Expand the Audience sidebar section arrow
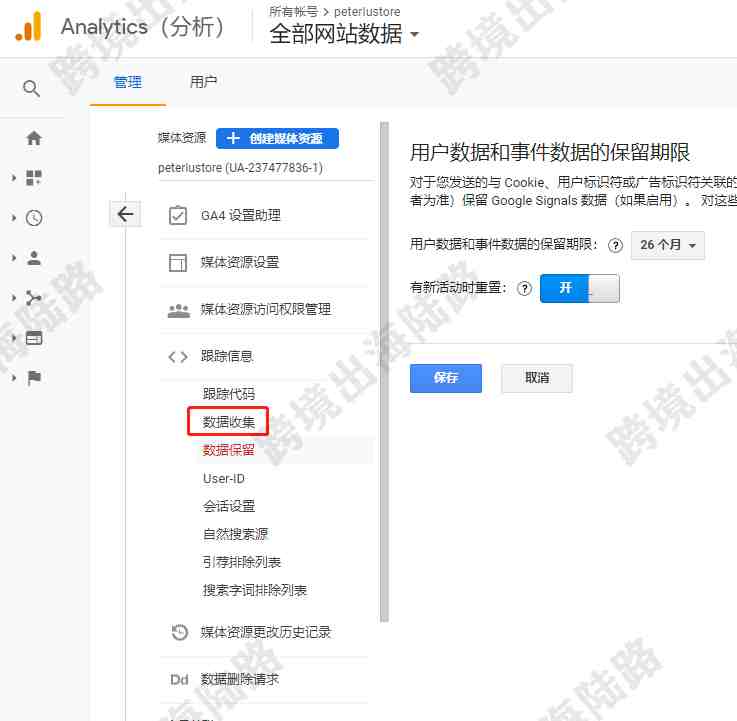Image resolution: width=737 pixels, height=721 pixels. click(x=14, y=258)
